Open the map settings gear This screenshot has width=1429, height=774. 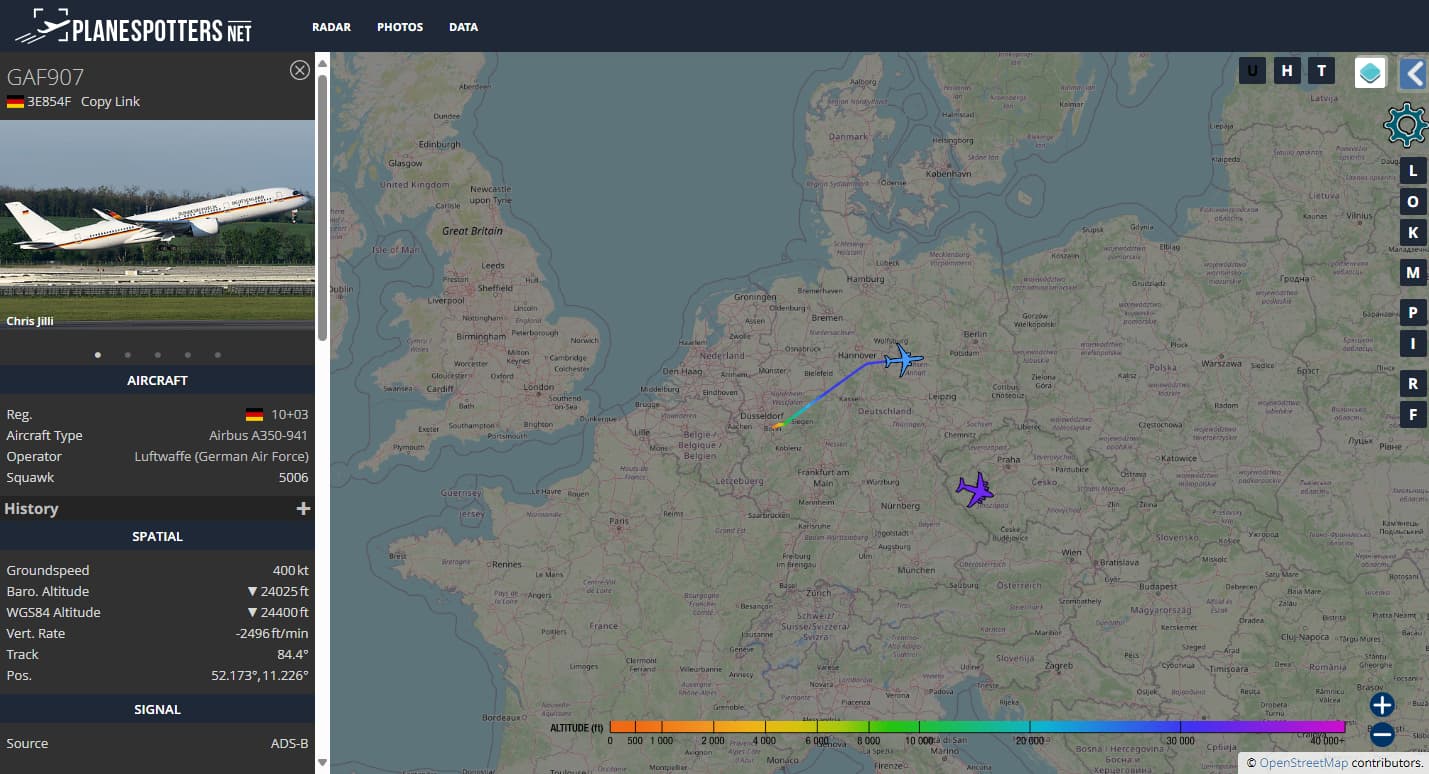coord(1405,124)
